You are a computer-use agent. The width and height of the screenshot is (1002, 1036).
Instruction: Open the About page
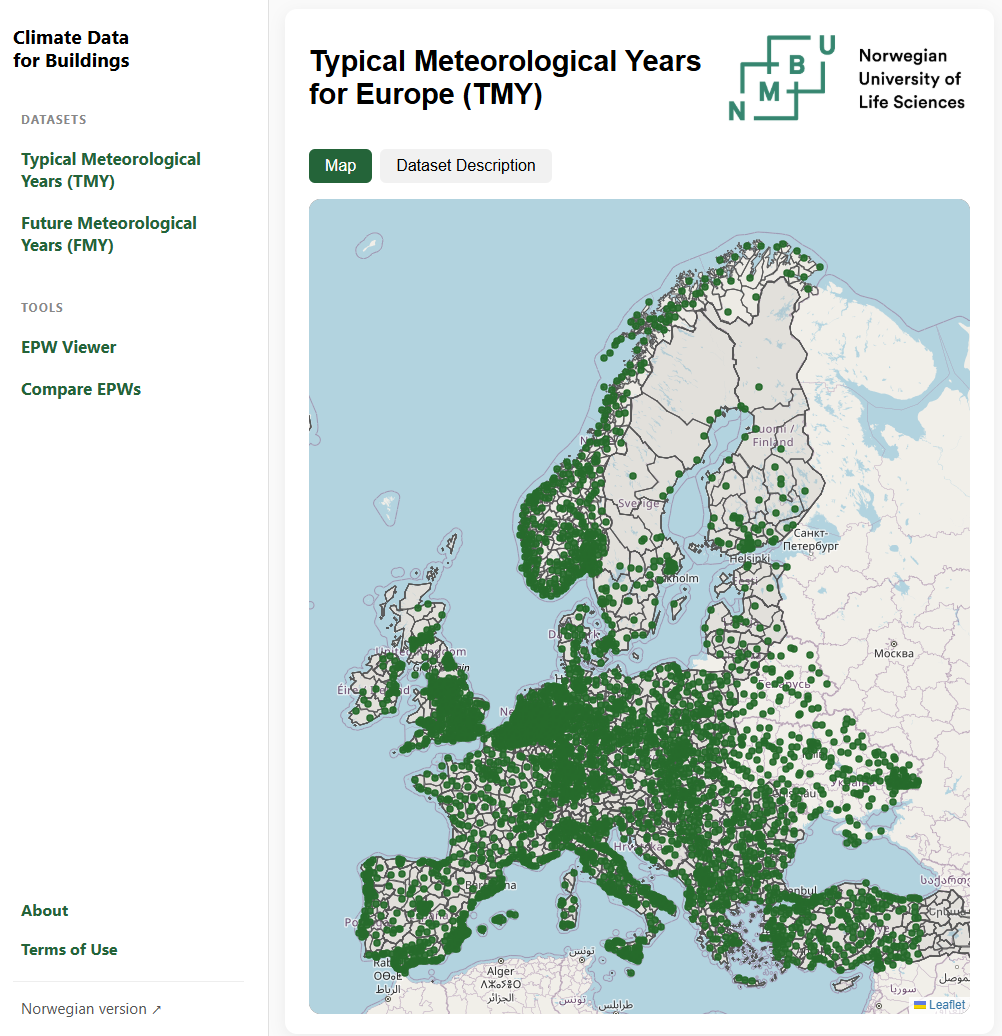point(45,910)
